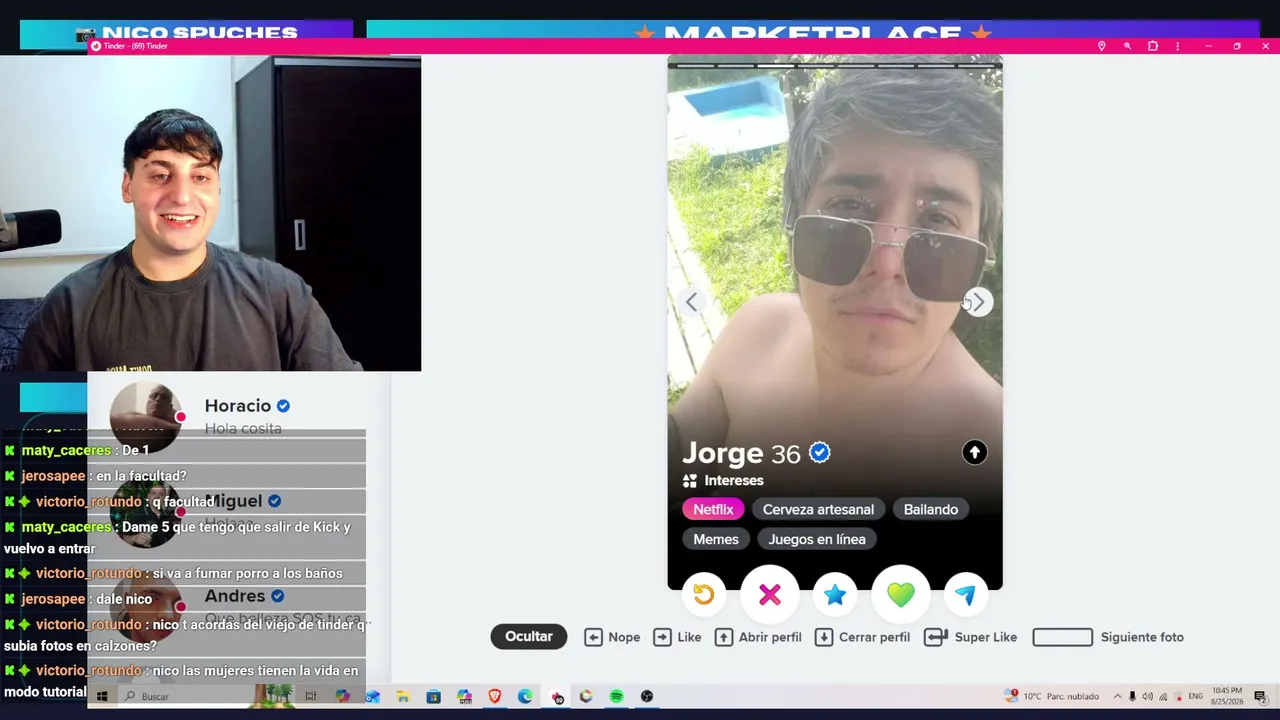Select the Memes interest tag
The image size is (1280, 720).
pos(716,539)
